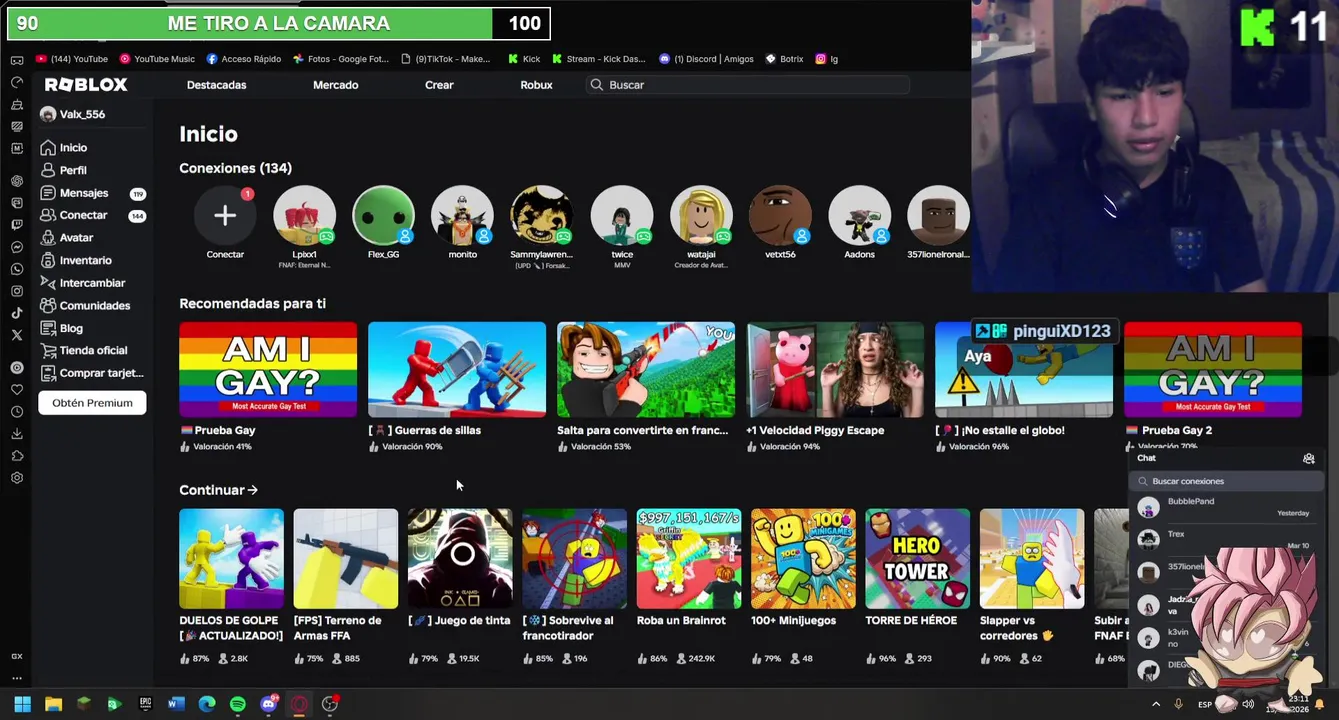Open Lpixx1 connection avatar
The width and height of the screenshot is (1339, 720).
pos(304,215)
